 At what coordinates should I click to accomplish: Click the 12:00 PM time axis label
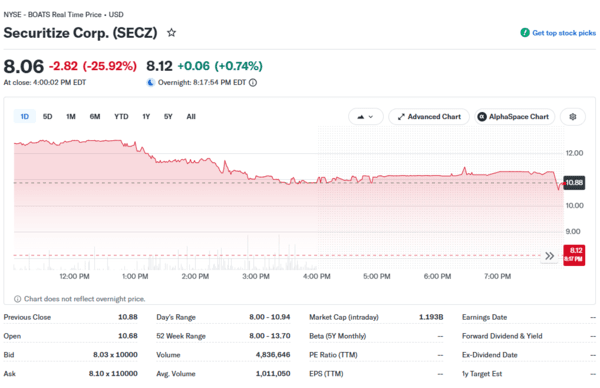click(x=74, y=276)
